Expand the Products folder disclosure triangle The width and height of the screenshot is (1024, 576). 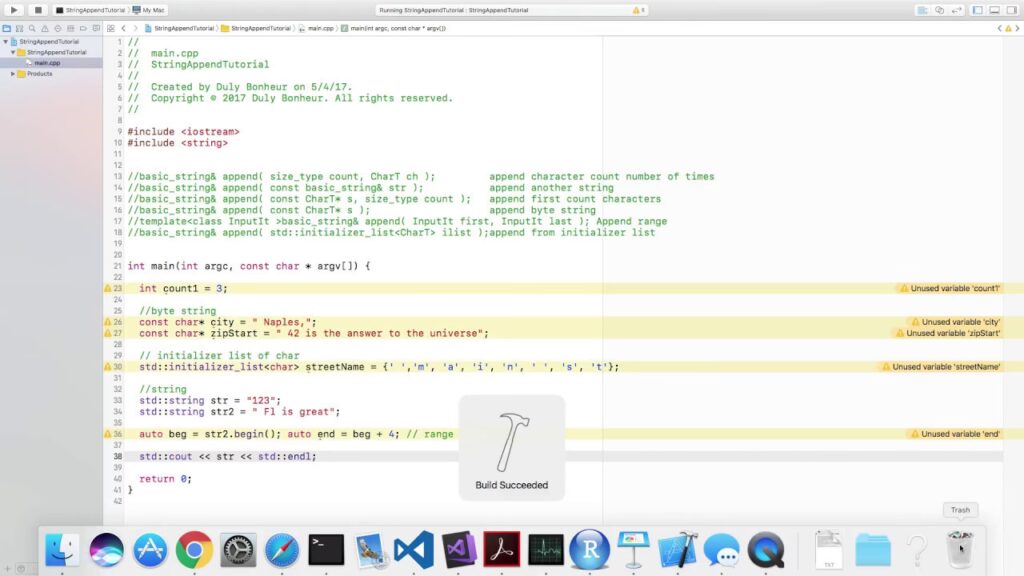tap(12, 74)
